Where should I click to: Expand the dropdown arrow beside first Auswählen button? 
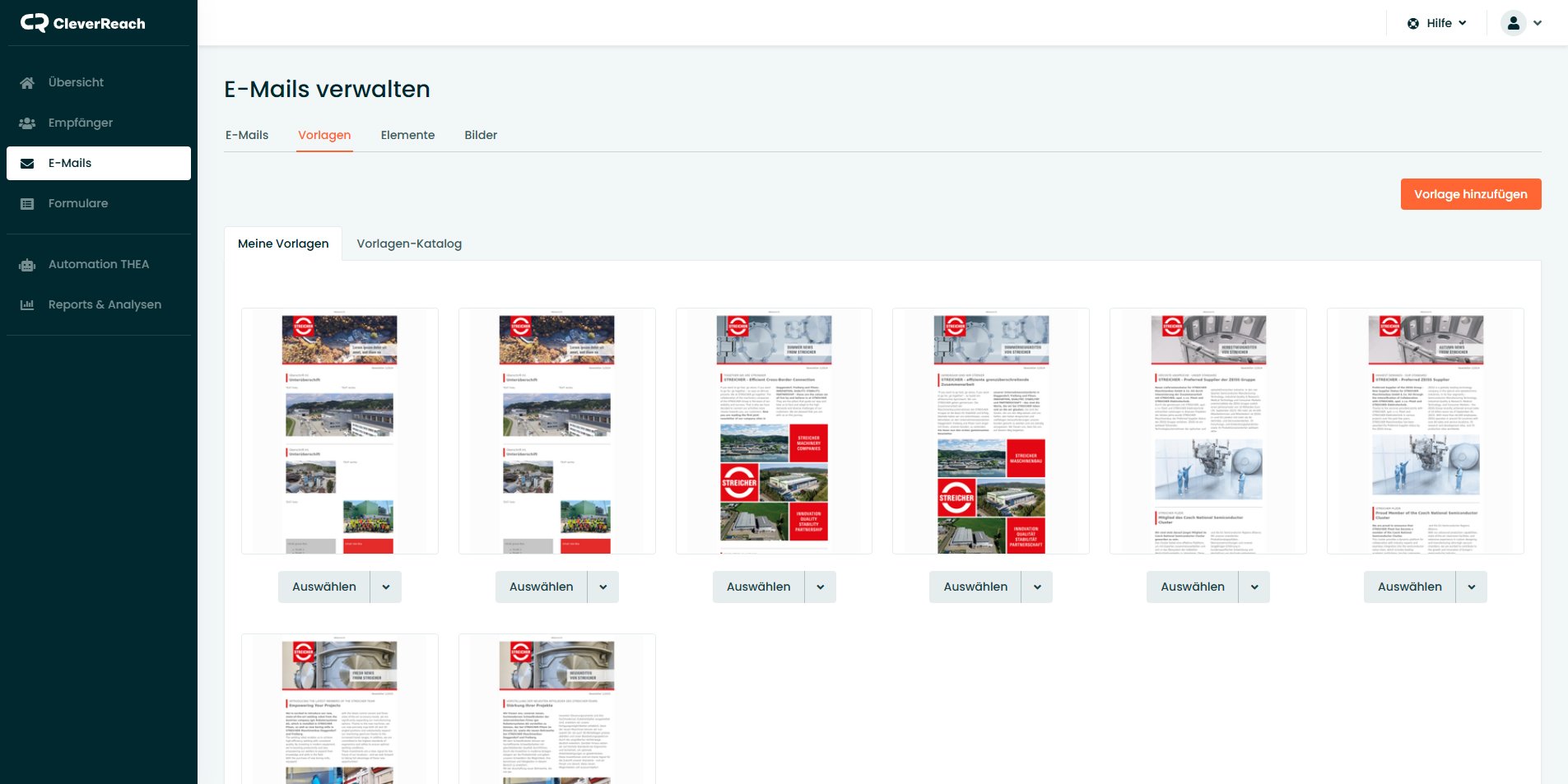(x=385, y=587)
